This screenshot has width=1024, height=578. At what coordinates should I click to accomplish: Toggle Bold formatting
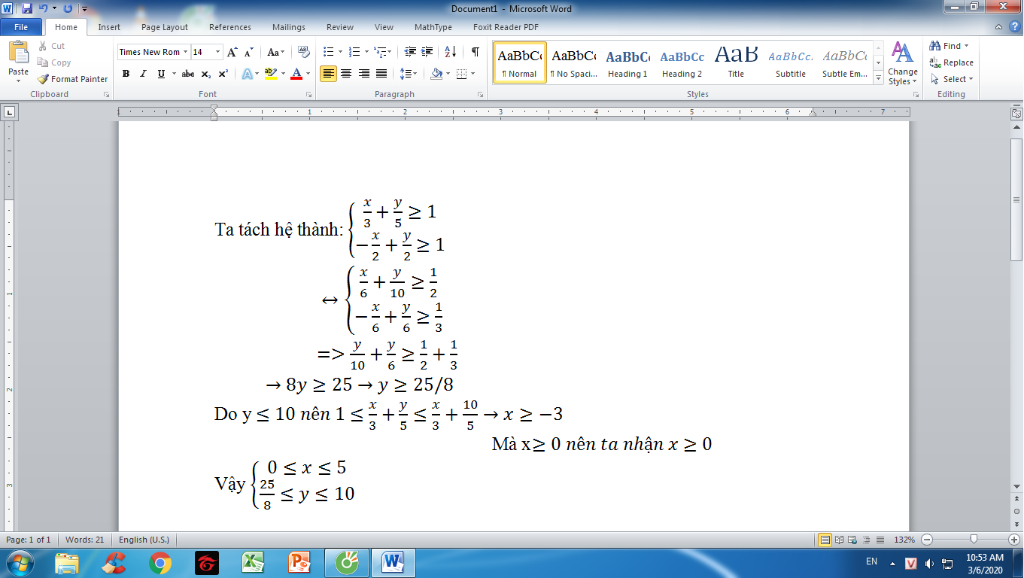(125, 74)
